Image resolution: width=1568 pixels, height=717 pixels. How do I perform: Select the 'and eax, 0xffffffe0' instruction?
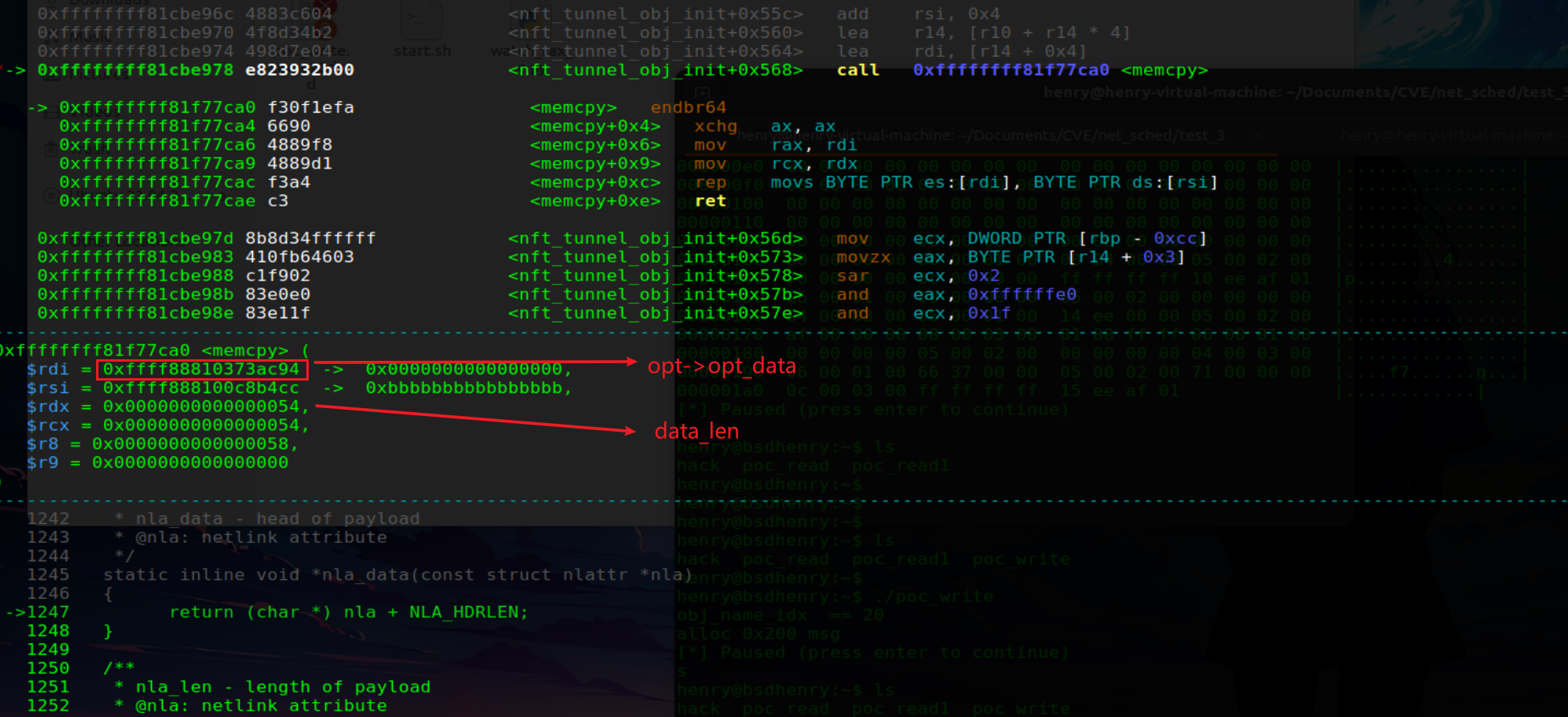click(x=956, y=295)
